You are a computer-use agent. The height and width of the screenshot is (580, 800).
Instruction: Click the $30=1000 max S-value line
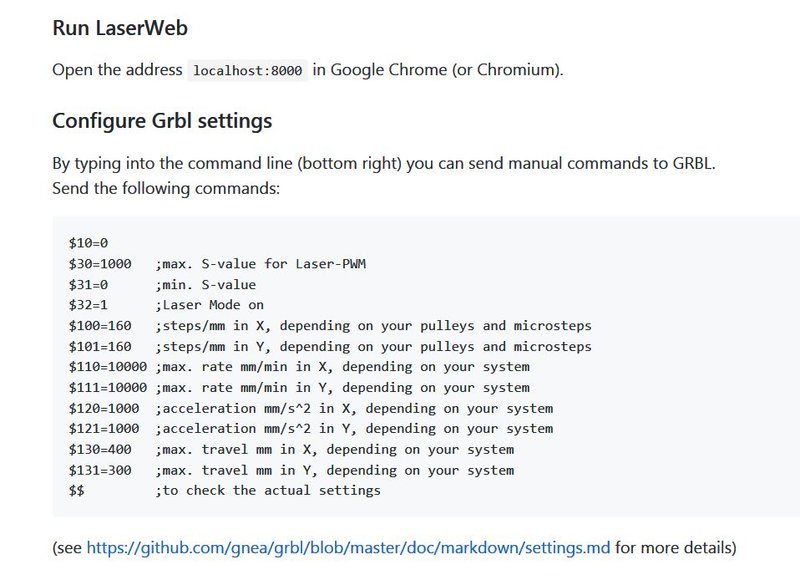pyautogui.click(x=217, y=264)
